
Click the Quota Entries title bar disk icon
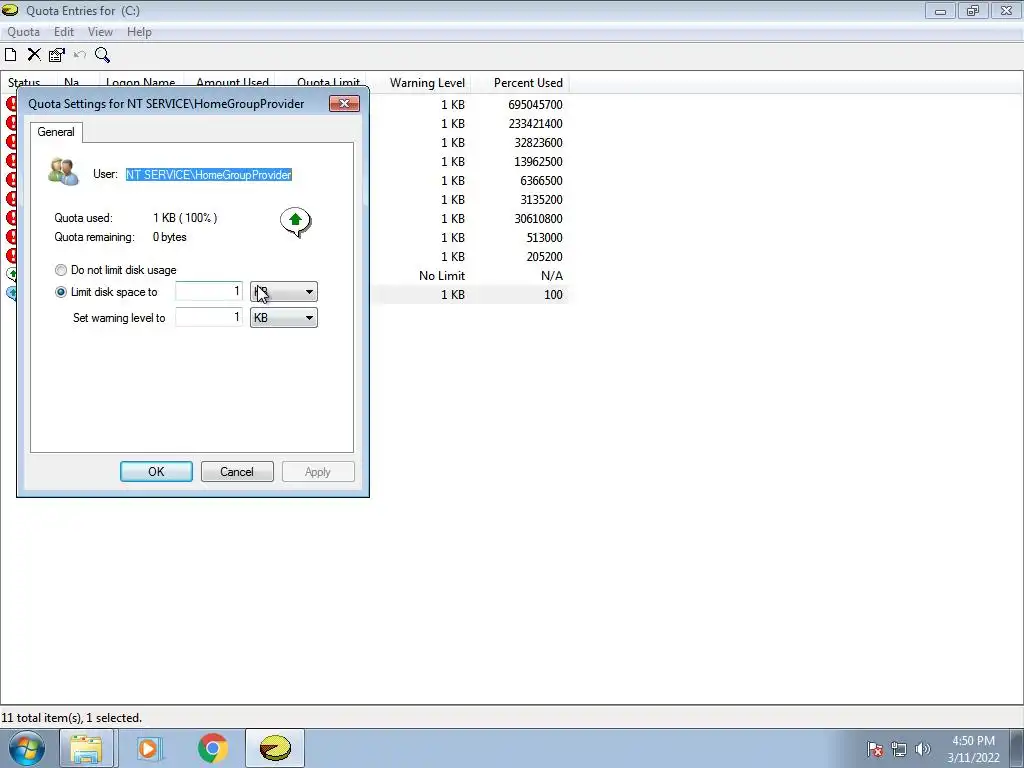pyautogui.click(x=10, y=10)
